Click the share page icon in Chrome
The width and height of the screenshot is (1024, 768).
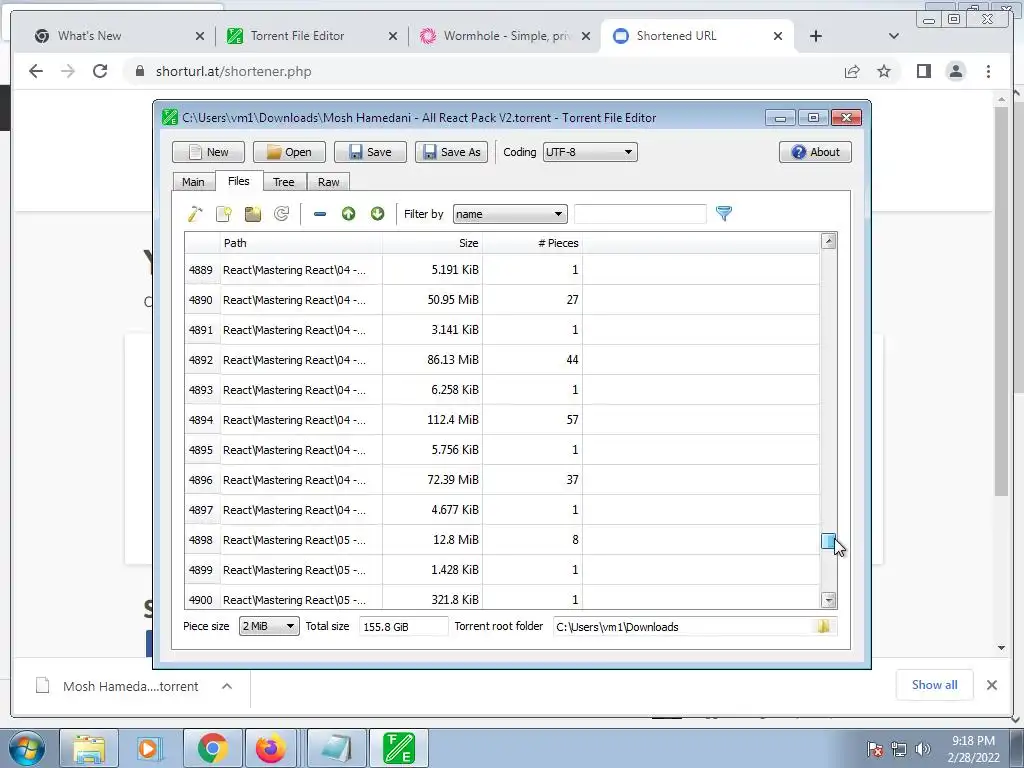tap(852, 71)
